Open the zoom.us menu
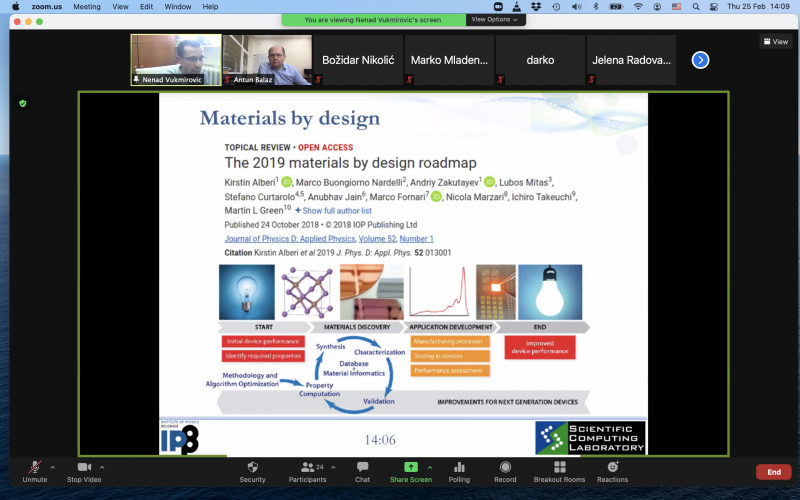Screen dimensions: 800x500 click(46, 7)
